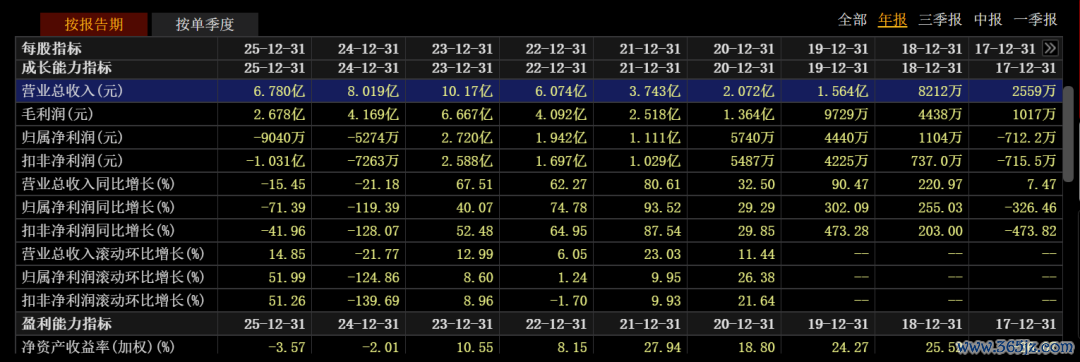Select the 毛利润(元) row label
This screenshot has width=1080, height=362.
[x=58, y=114]
